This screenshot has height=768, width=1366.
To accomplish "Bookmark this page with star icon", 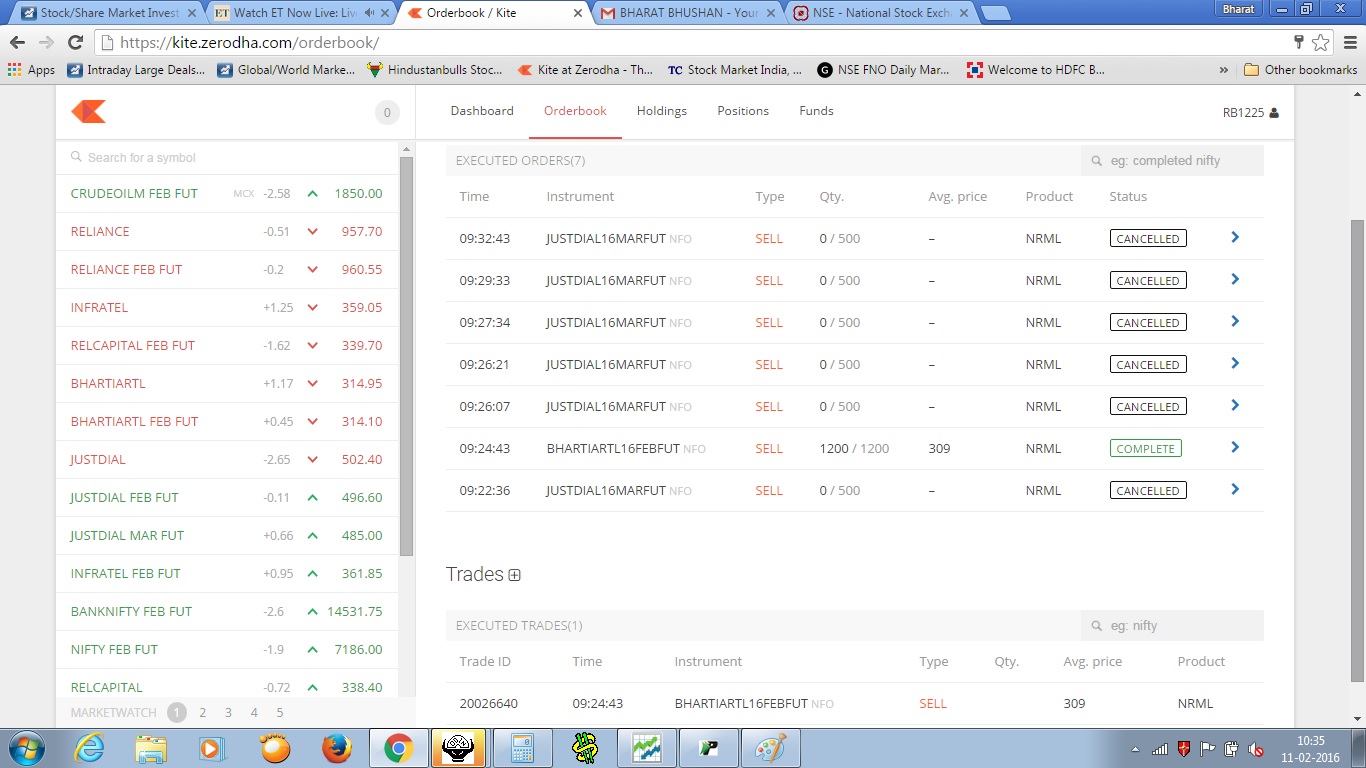I will click(1321, 42).
